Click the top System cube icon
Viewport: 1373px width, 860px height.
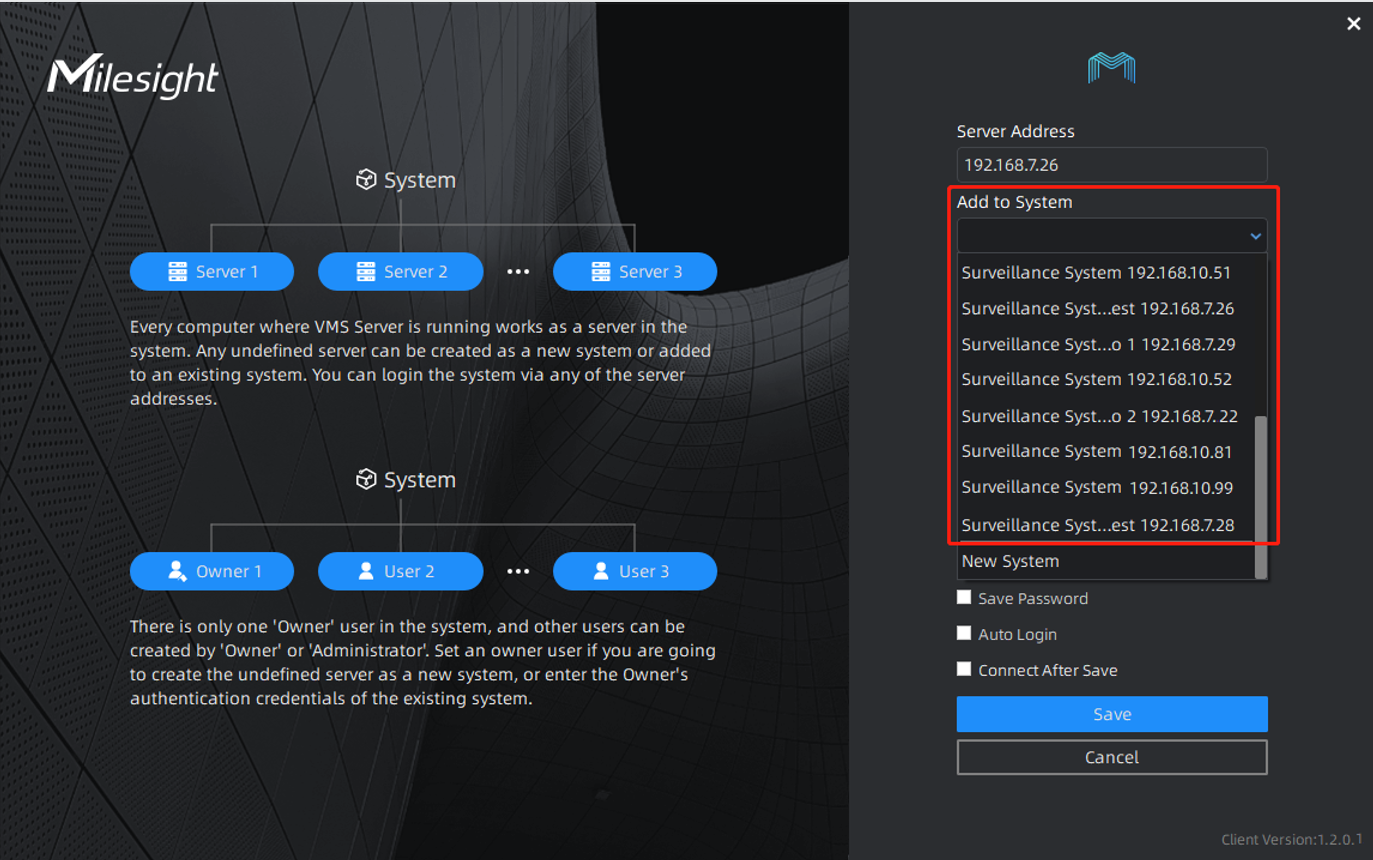coord(366,180)
